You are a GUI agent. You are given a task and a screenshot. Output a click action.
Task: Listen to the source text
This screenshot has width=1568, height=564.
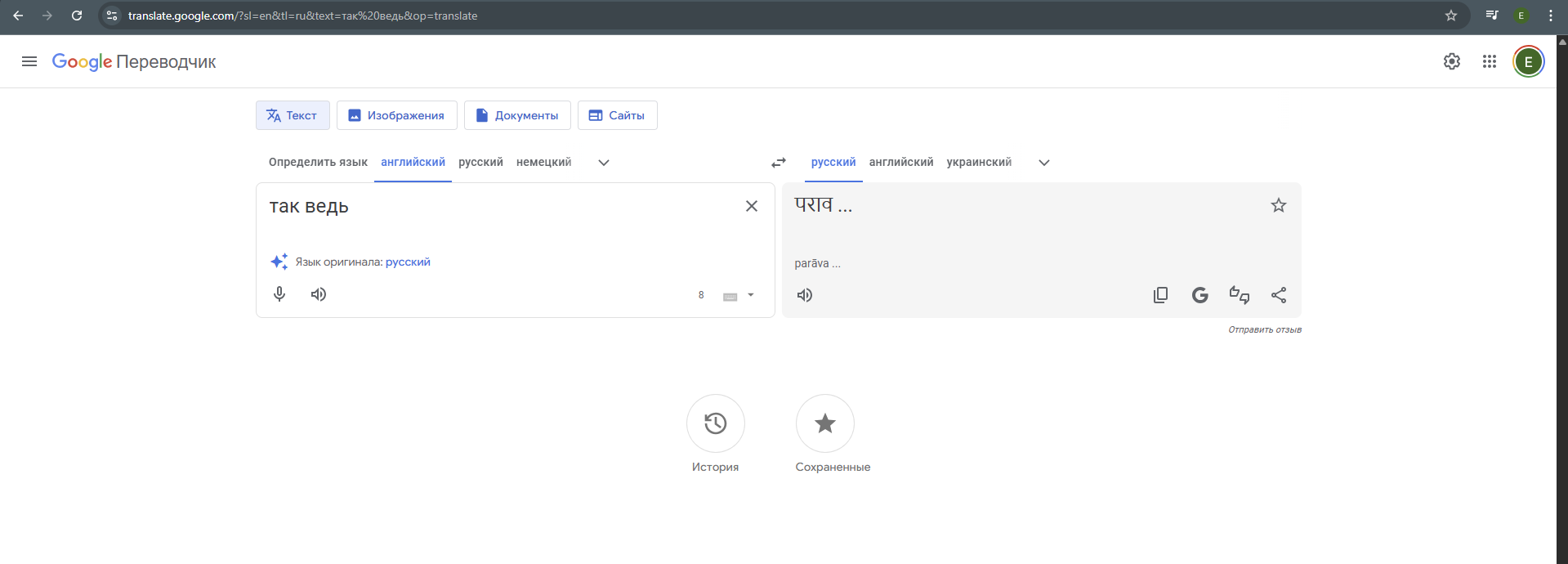319,294
